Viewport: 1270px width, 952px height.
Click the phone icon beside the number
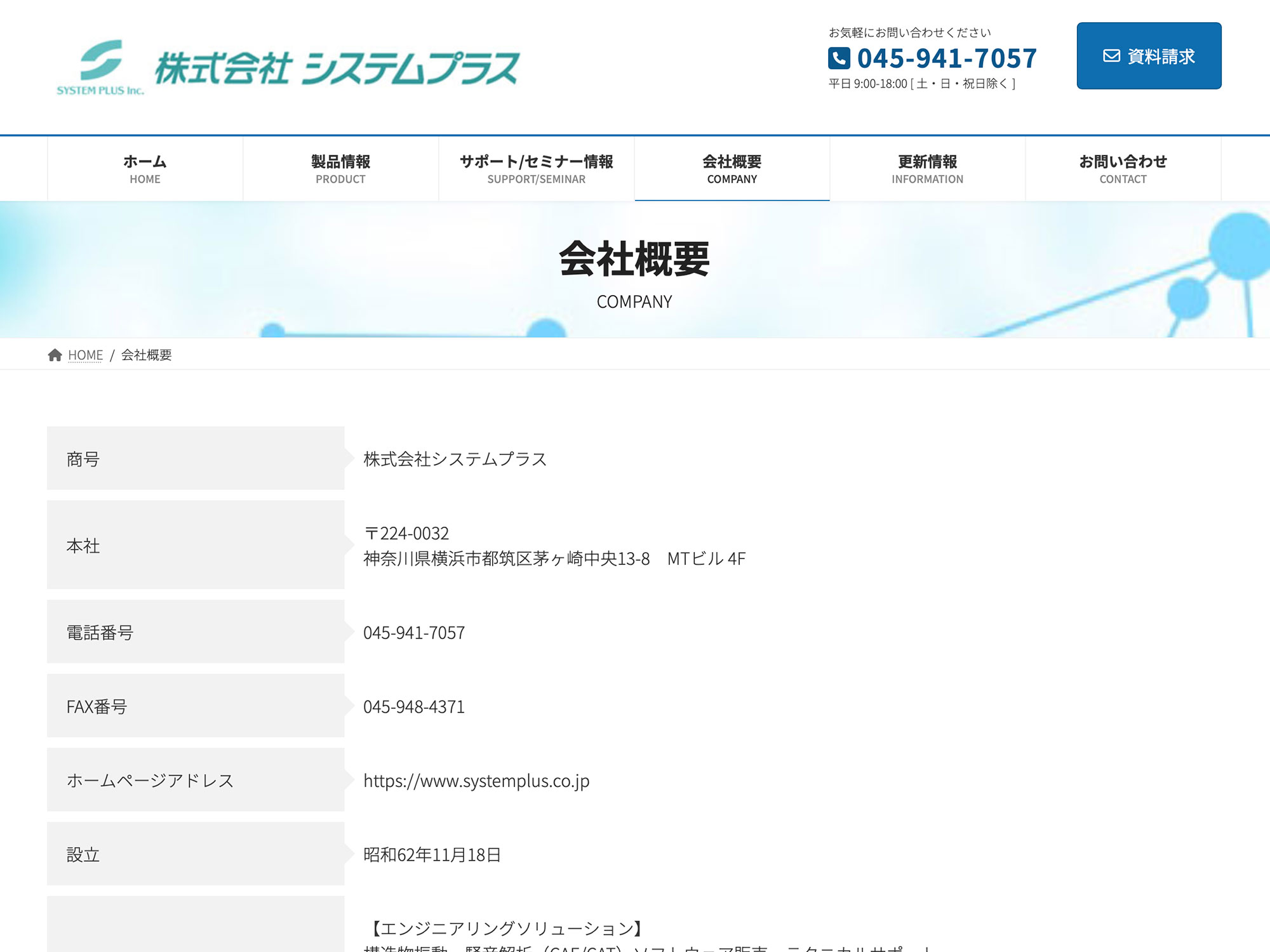839,58
